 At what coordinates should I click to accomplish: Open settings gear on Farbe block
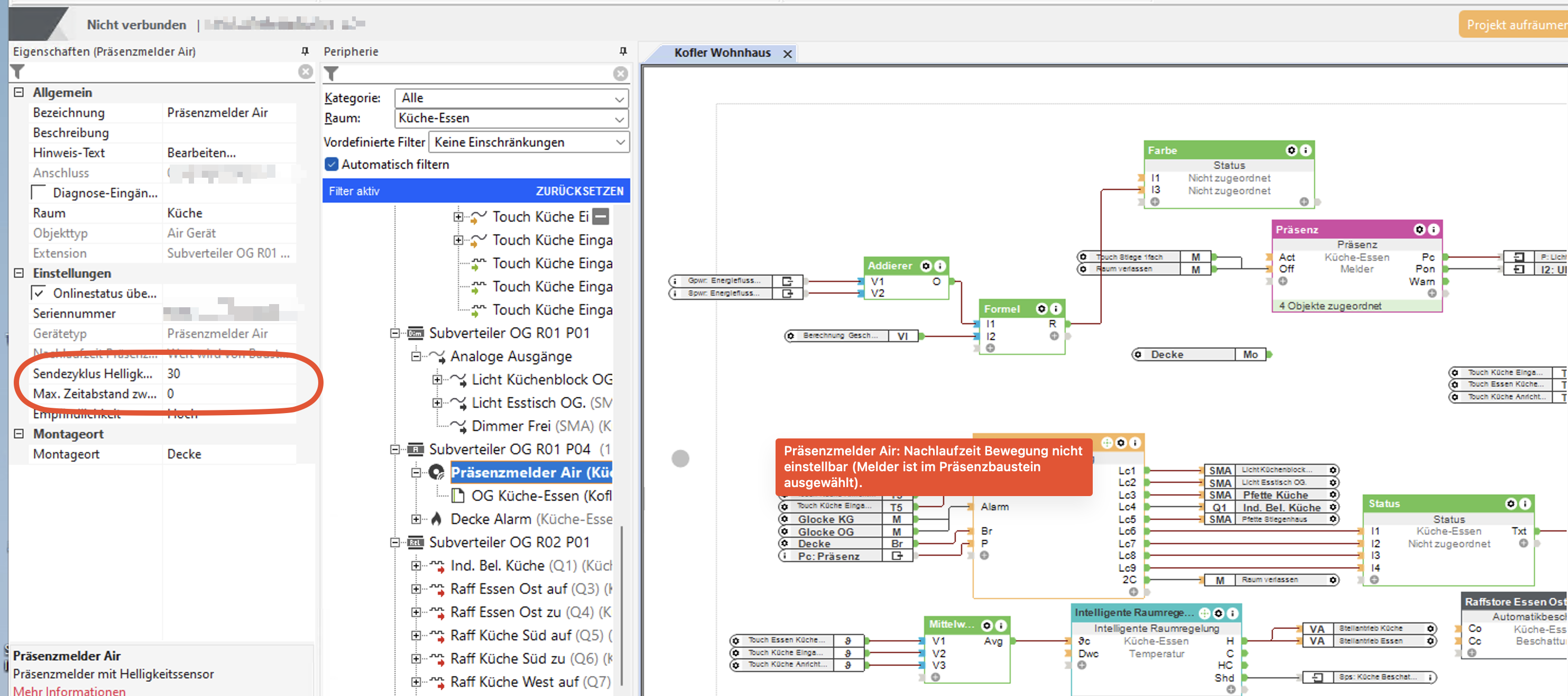click(x=1290, y=150)
